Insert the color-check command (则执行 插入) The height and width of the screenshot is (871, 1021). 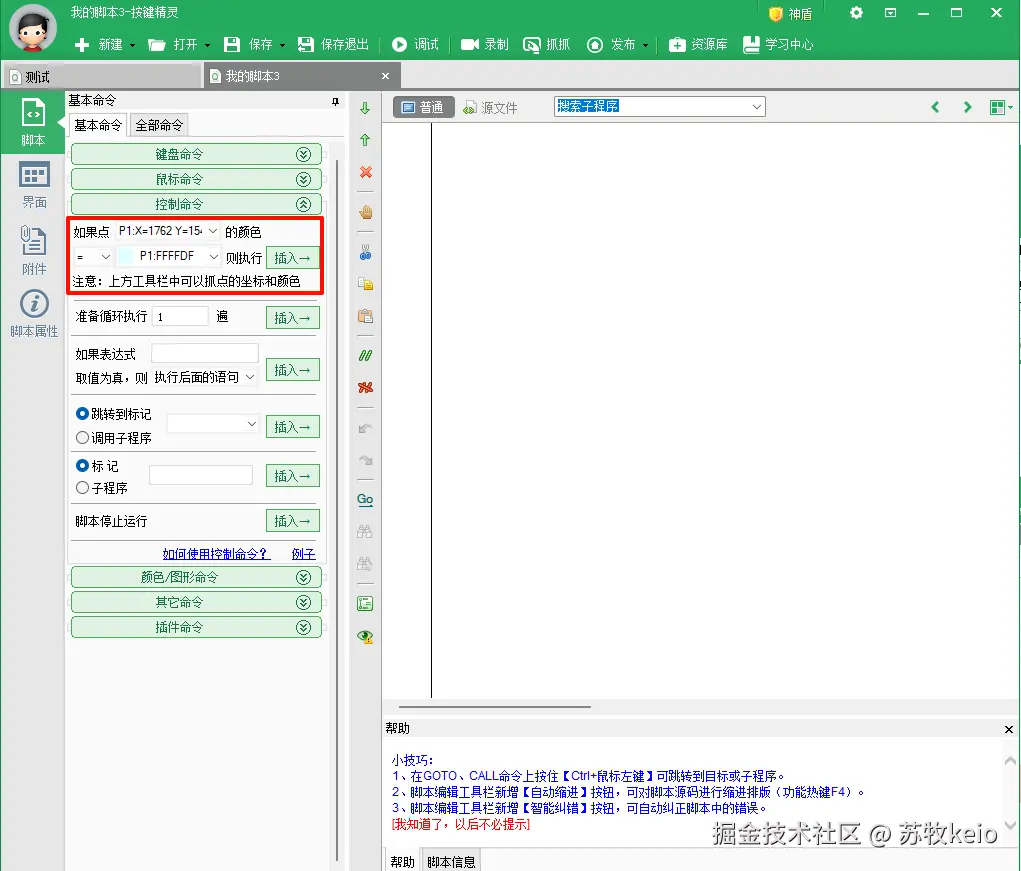(292, 258)
